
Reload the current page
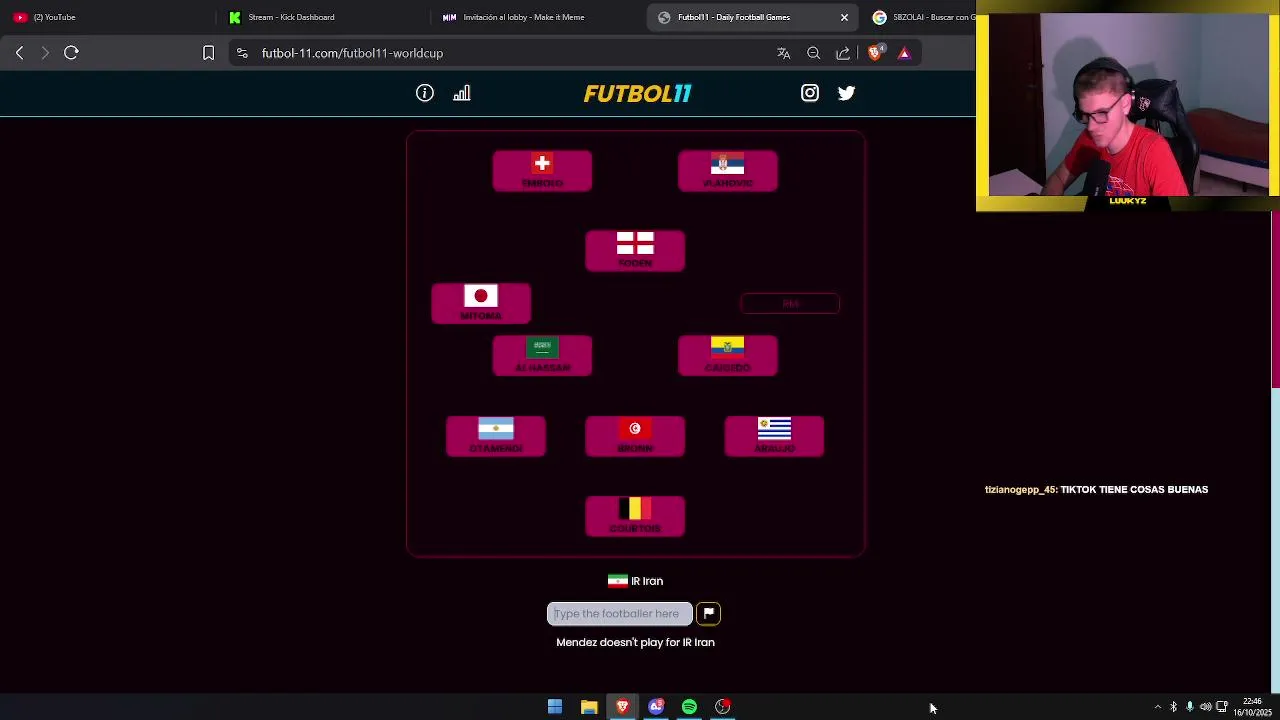(71, 53)
